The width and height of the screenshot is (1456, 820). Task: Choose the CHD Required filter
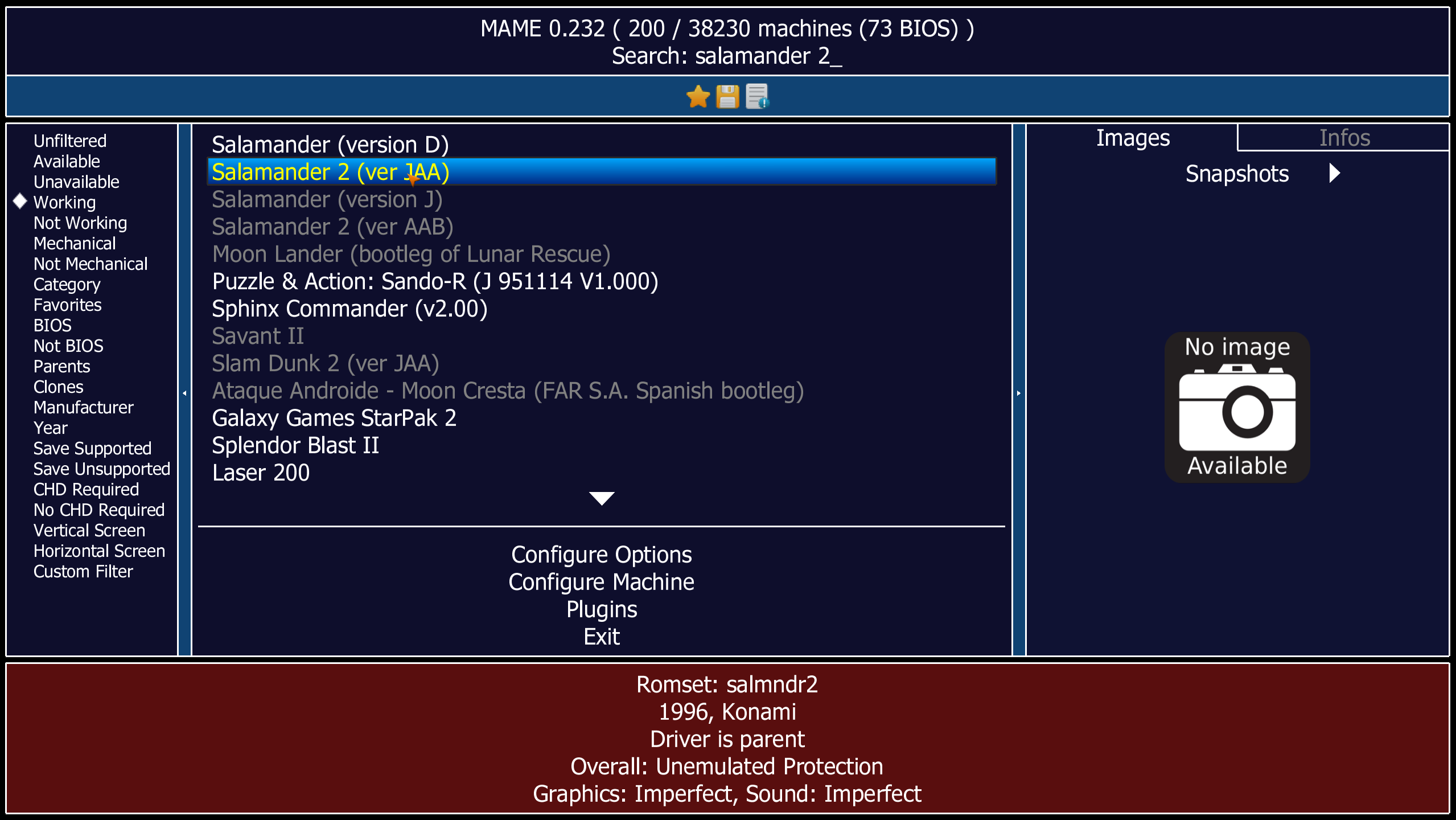pyautogui.click(x=86, y=489)
